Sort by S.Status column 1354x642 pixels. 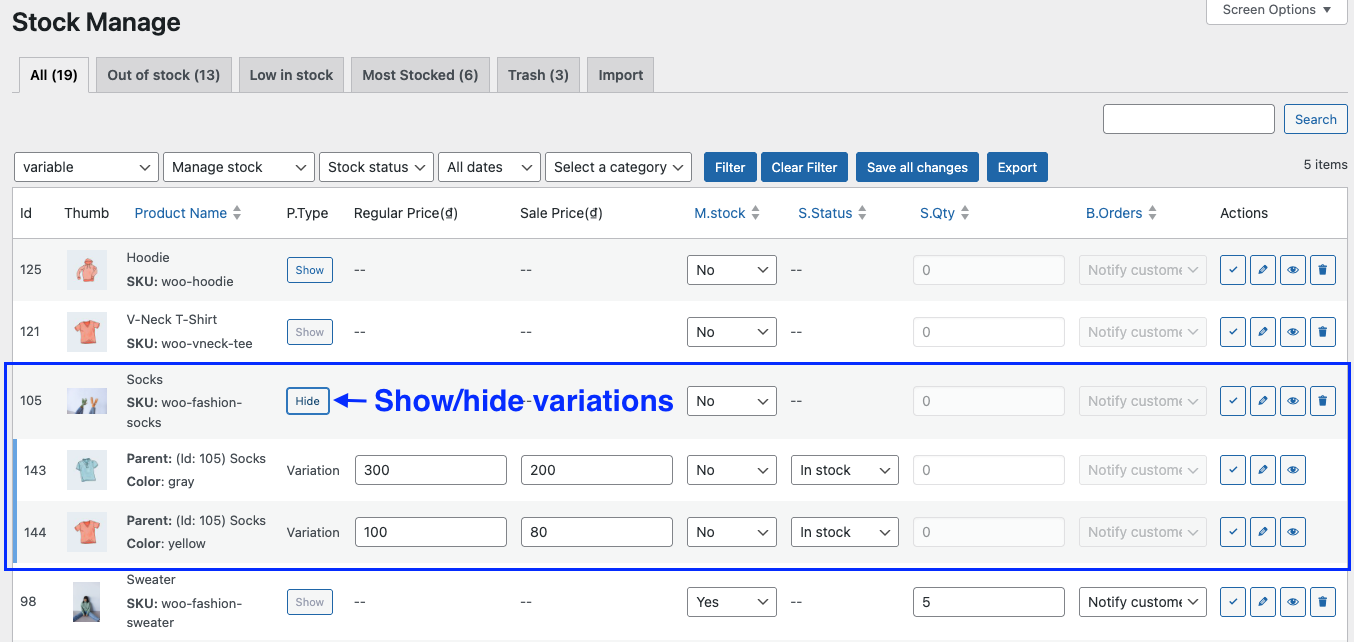pos(832,213)
